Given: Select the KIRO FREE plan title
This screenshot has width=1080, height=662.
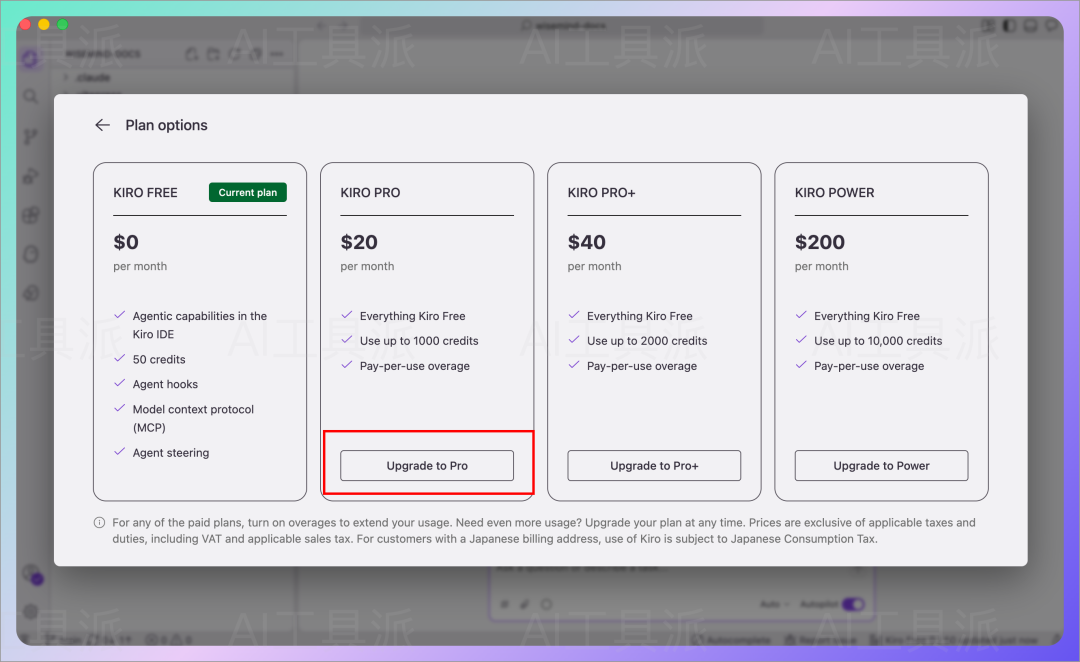Looking at the screenshot, I should (x=145, y=193).
